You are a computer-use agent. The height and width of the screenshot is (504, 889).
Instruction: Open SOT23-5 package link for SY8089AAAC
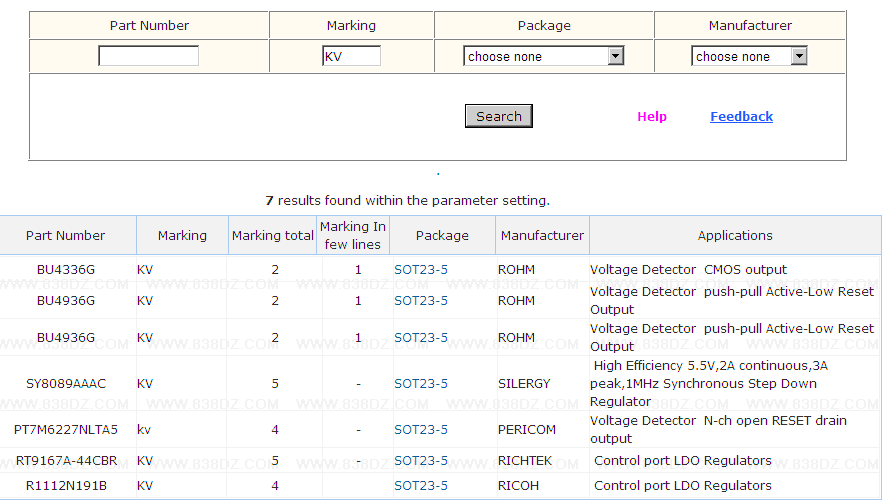click(x=421, y=384)
